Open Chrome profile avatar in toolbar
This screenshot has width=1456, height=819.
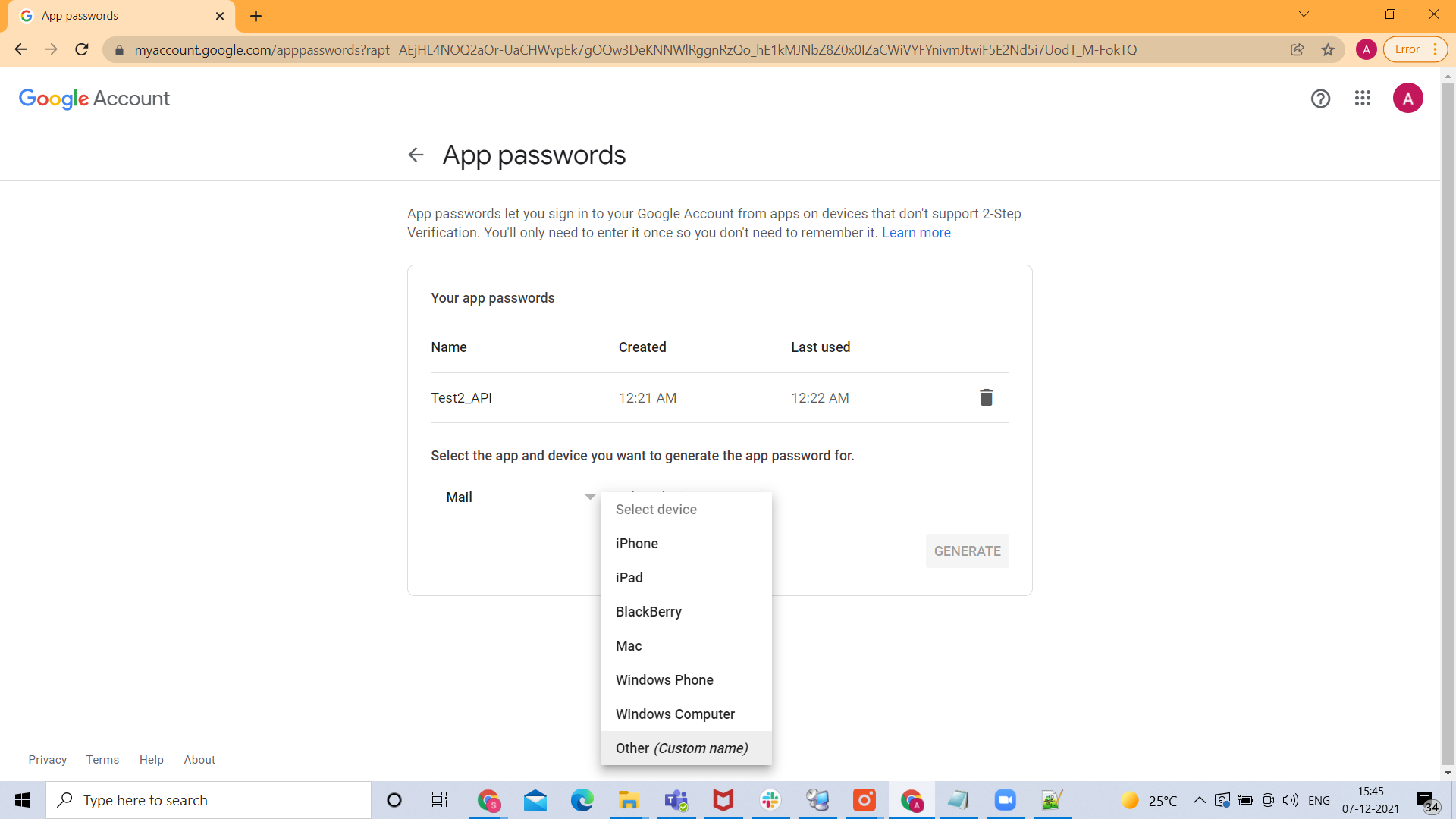[x=1367, y=49]
